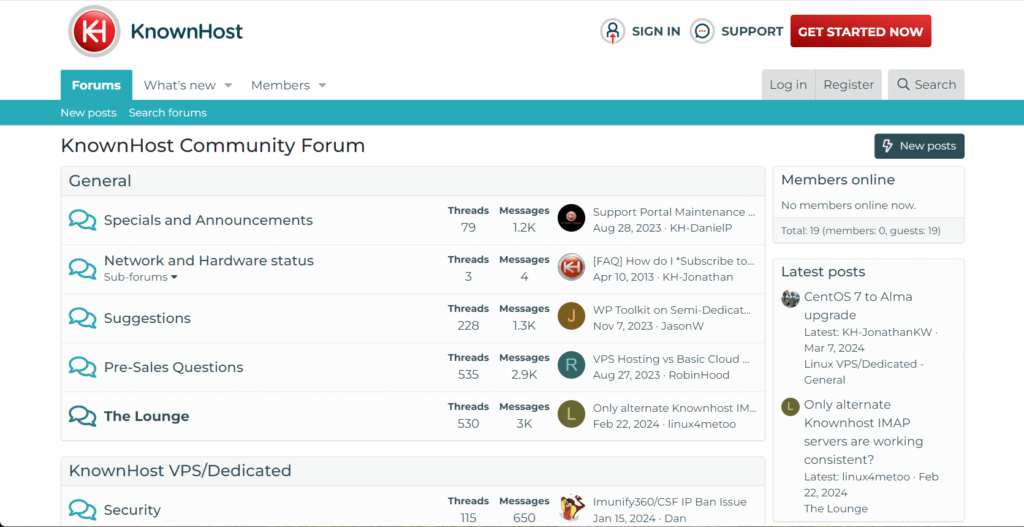Click the Security forum bubble icon

tap(82, 509)
